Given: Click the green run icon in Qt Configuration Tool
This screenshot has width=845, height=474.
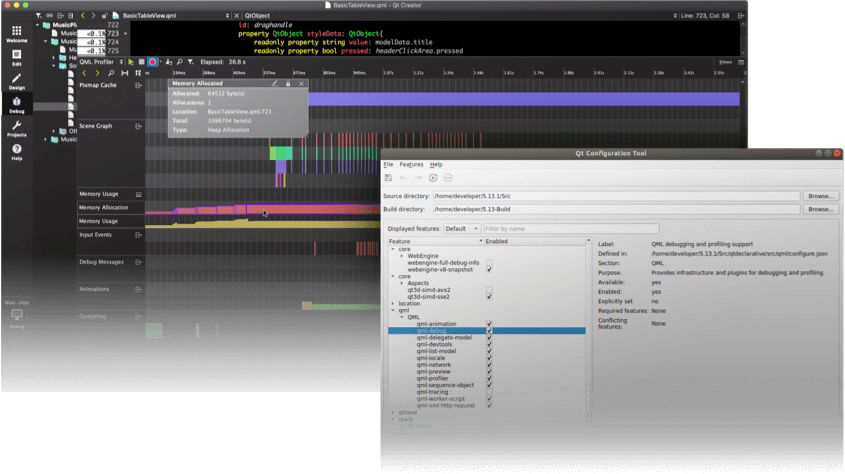Looking at the screenshot, I should (x=433, y=178).
